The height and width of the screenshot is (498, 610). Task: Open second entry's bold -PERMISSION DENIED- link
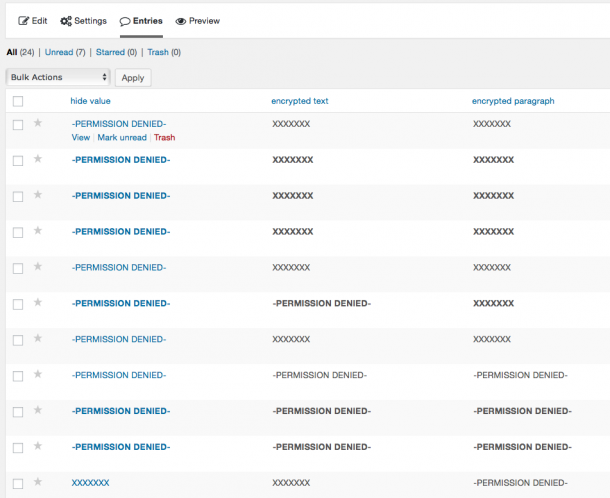tap(121, 160)
